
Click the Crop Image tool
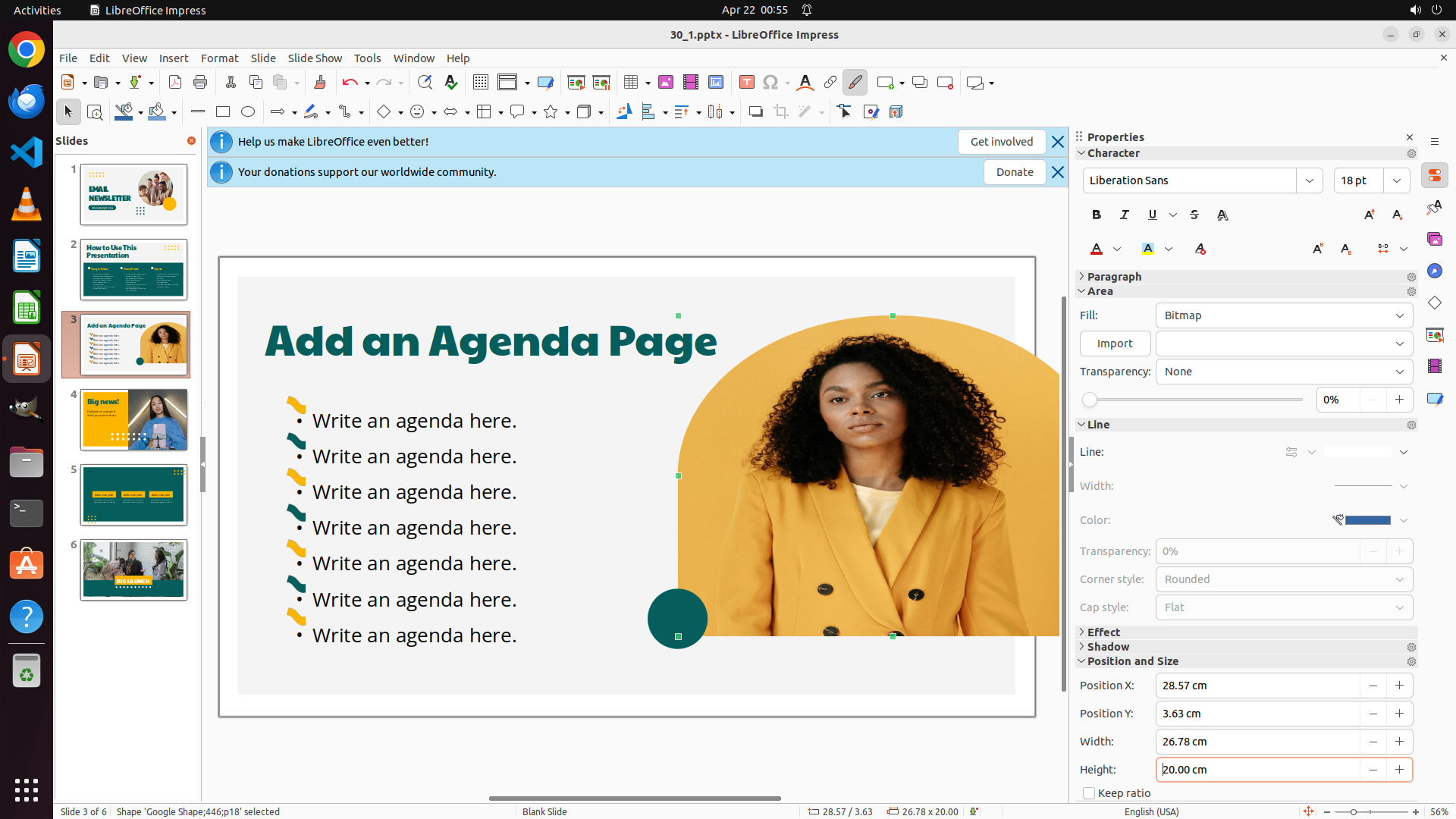point(780,112)
